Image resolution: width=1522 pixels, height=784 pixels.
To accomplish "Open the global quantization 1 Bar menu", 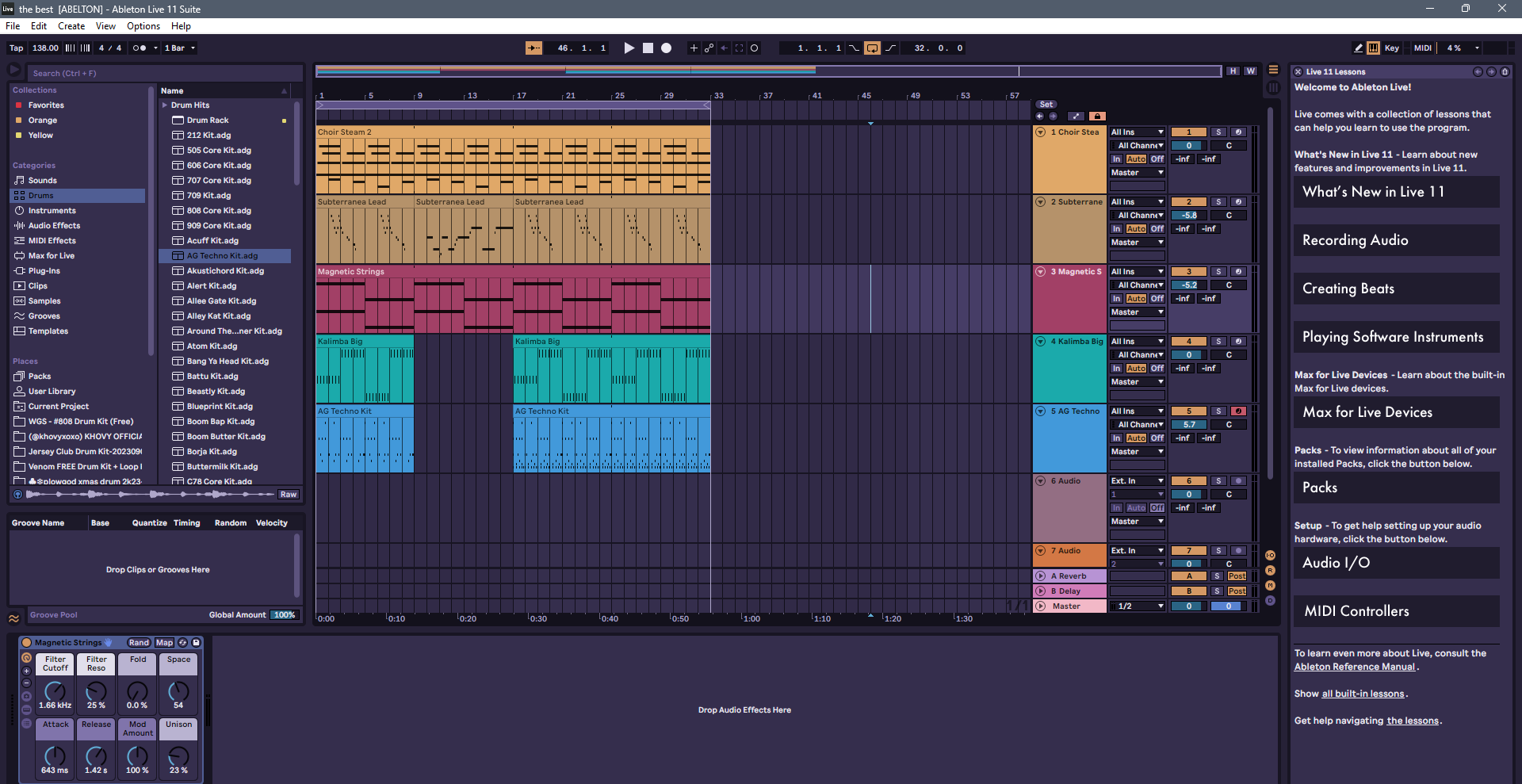I will tap(180, 48).
